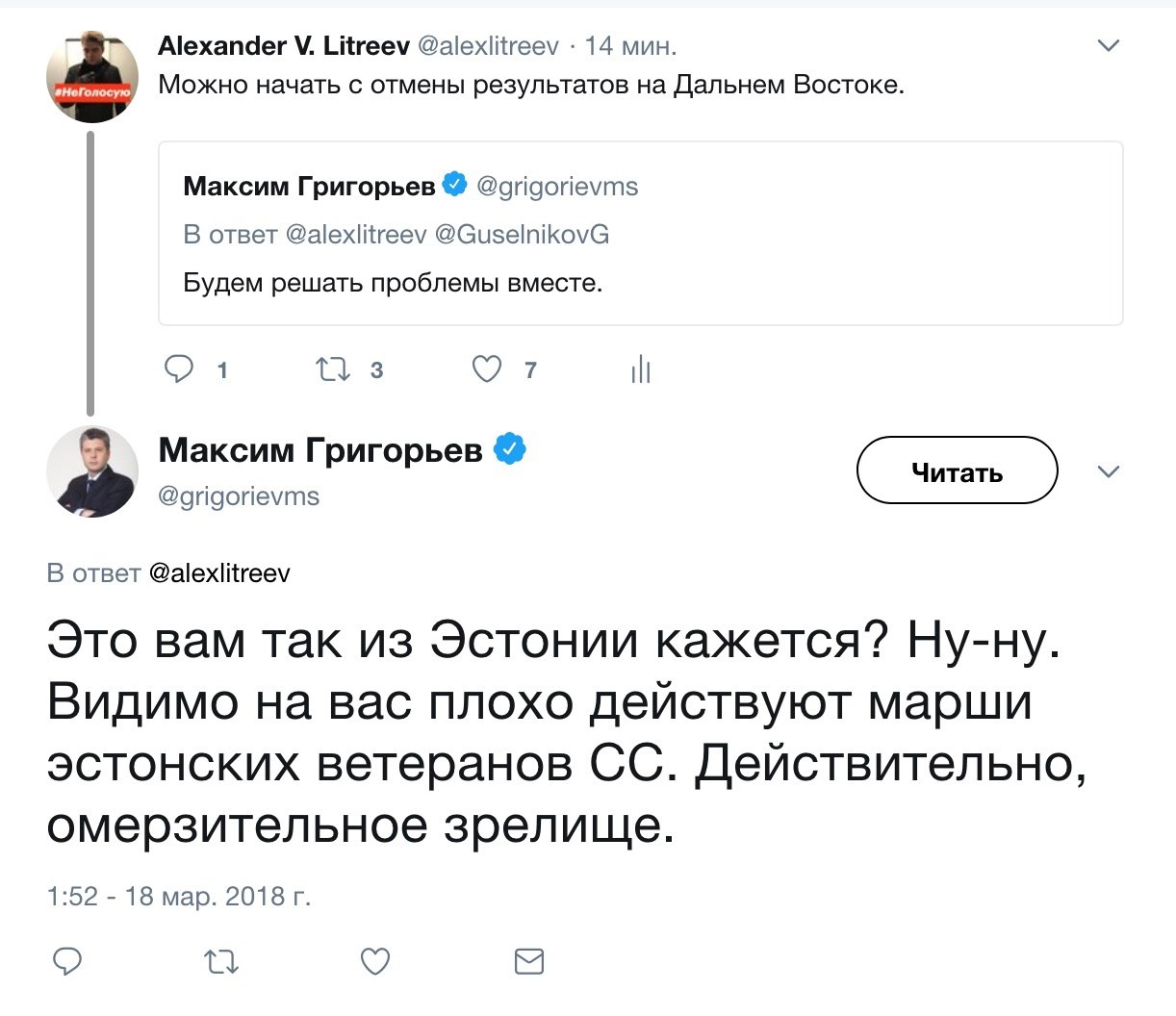Image resolution: width=1176 pixels, height=1016 pixels.
Task: Open the @grigorievms handle under the main name
Action: coord(238,496)
